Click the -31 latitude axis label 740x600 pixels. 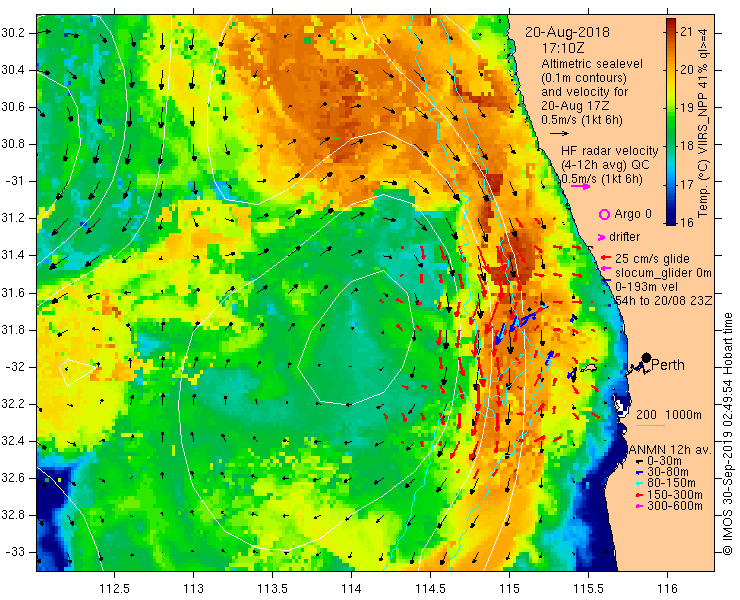click(14, 181)
